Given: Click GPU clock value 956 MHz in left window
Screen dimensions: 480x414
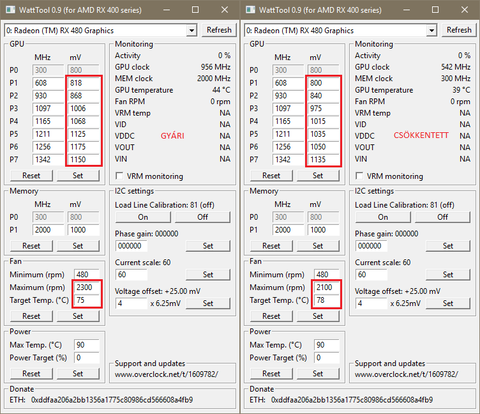Looking at the screenshot, I should pos(215,67).
